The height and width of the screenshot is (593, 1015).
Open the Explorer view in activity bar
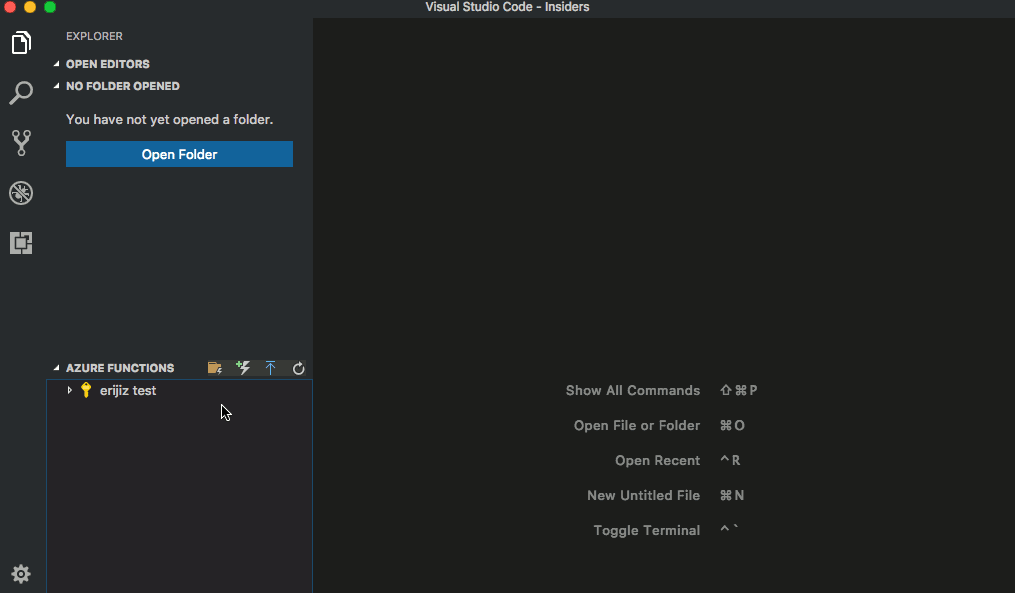pyautogui.click(x=21, y=43)
